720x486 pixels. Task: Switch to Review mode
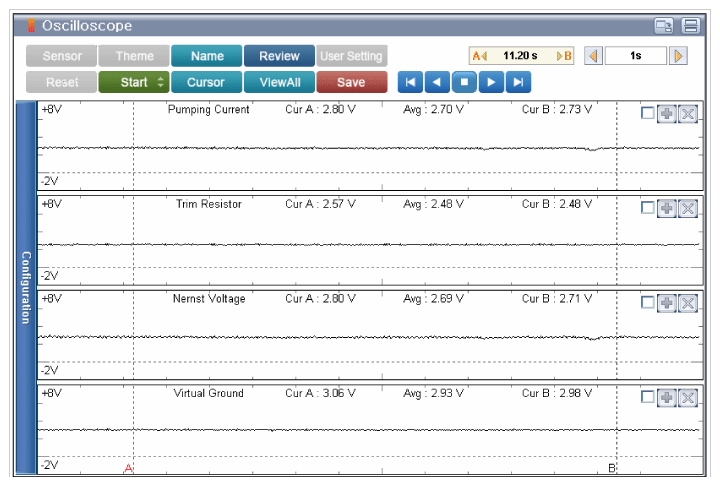point(279,56)
